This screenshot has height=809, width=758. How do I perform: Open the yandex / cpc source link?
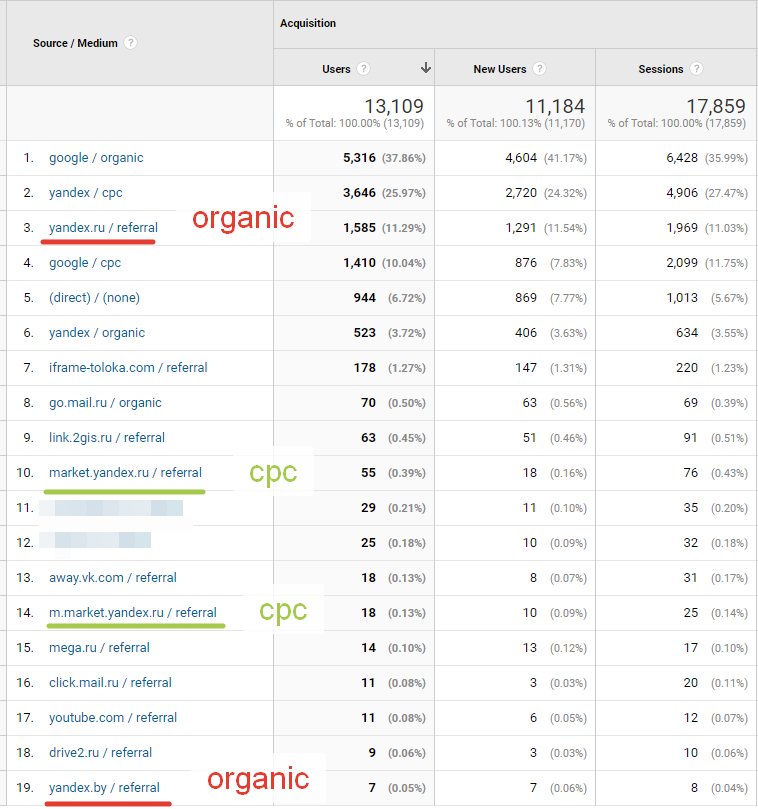86,193
